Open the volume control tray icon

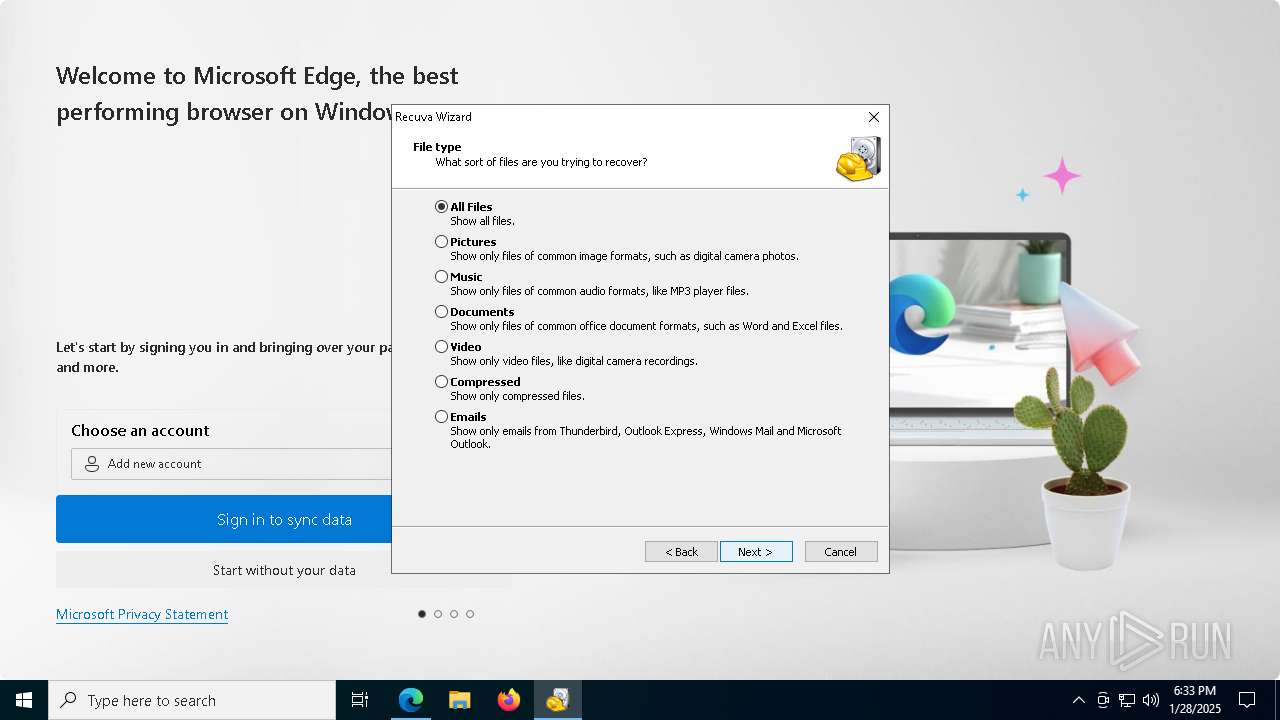coord(1151,700)
